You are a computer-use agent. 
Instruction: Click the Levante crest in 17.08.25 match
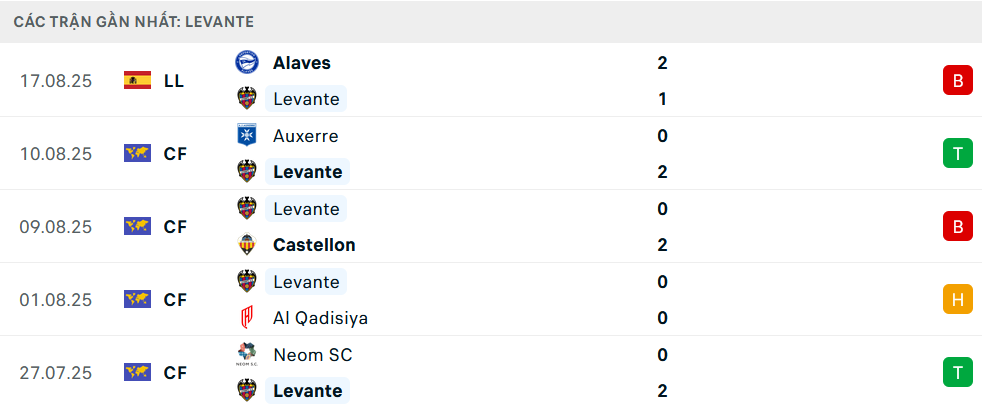246,98
